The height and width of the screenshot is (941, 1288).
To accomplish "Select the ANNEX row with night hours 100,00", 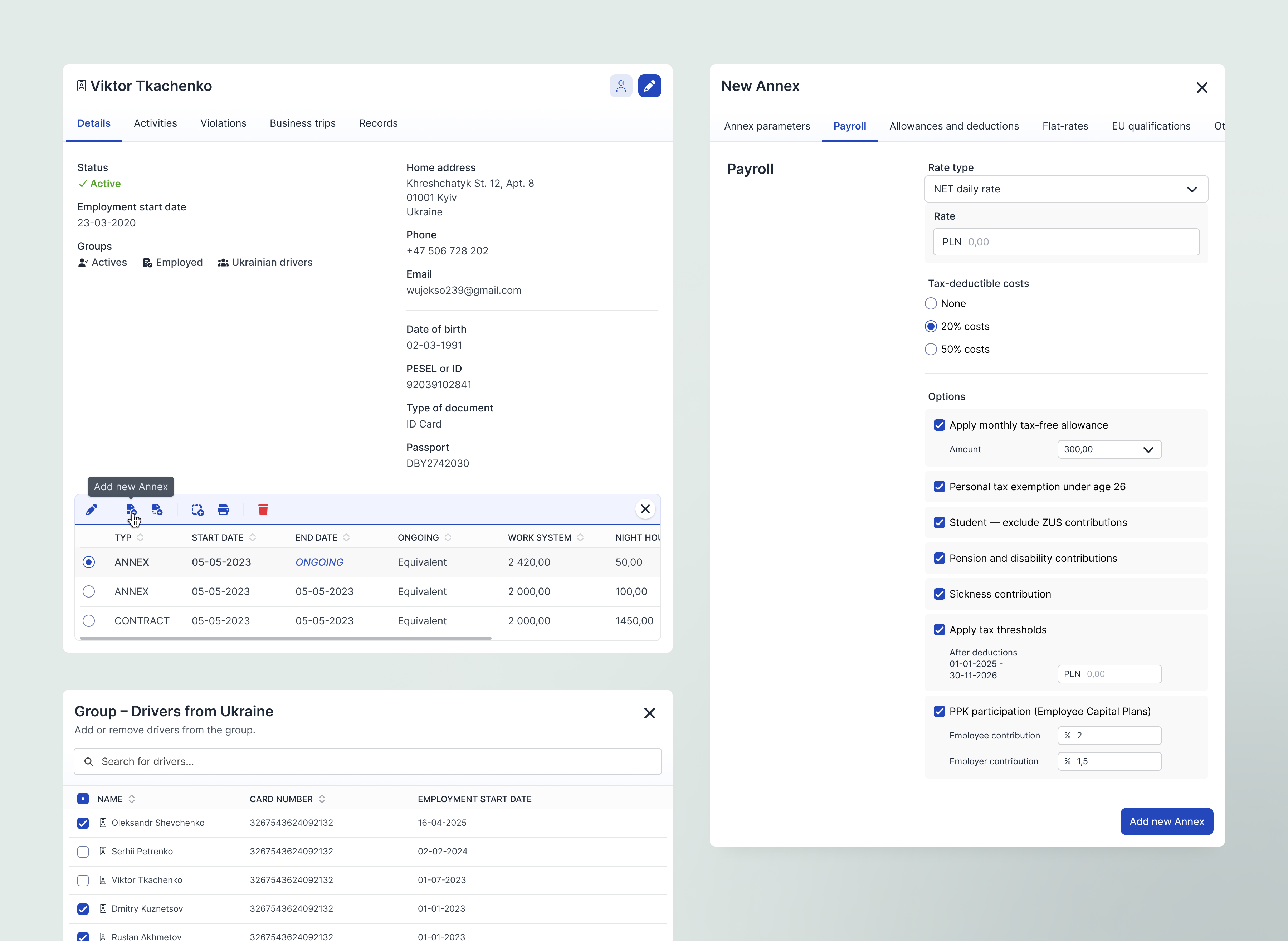I will [x=89, y=591].
